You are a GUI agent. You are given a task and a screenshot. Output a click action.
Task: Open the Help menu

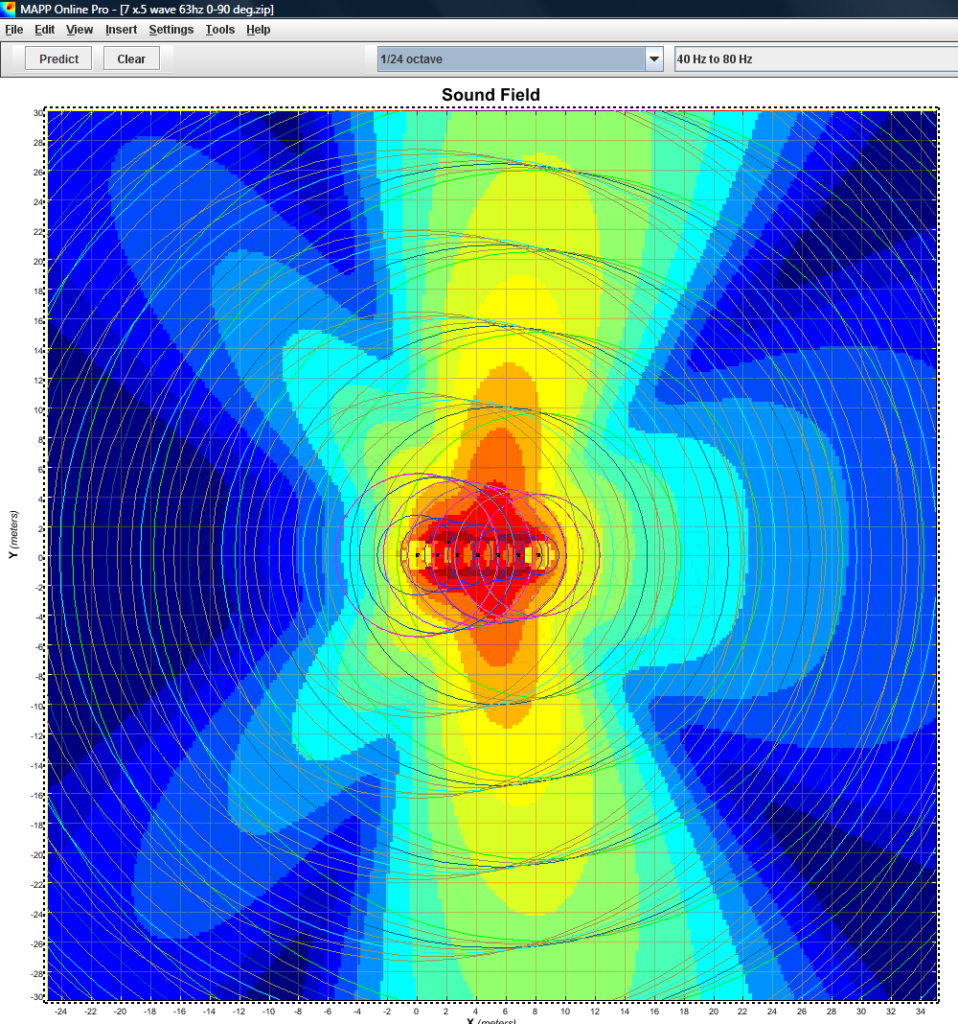click(x=258, y=29)
